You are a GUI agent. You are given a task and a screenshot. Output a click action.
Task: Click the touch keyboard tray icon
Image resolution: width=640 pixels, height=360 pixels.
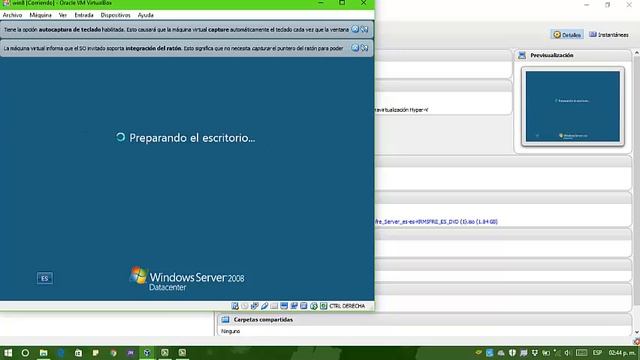(x=582, y=353)
